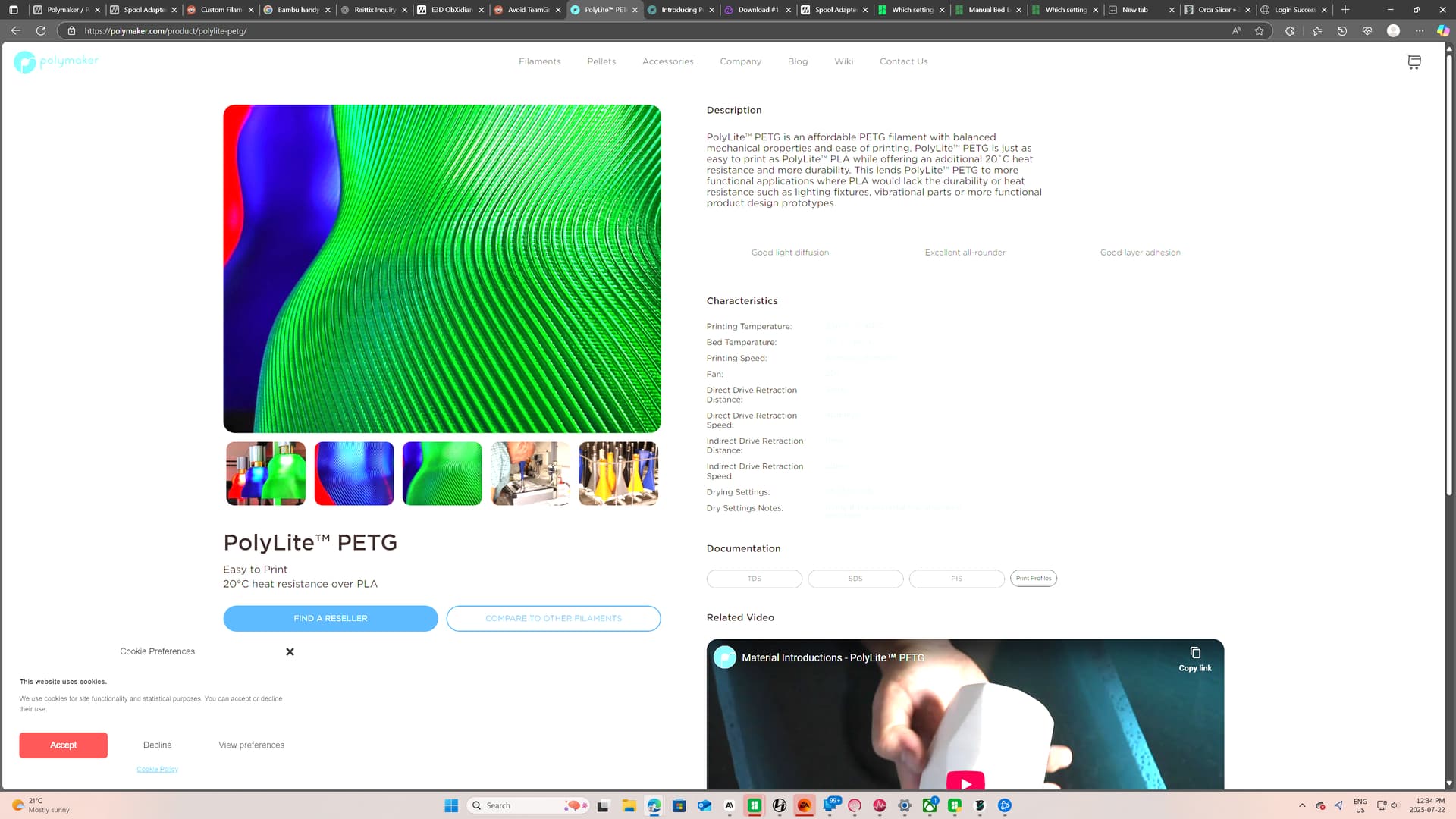Click View preferences for cookies
This screenshot has width=1456, height=819.
(x=251, y=745)
